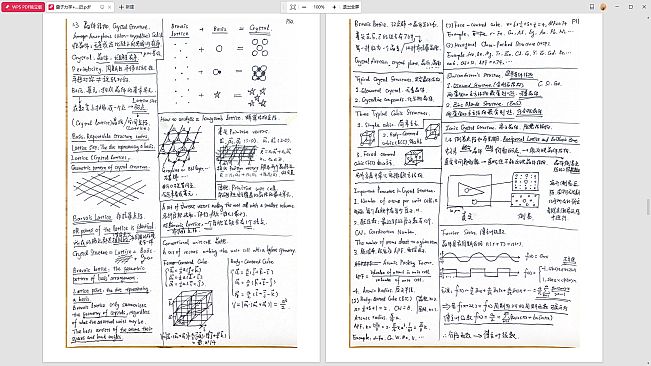Click the 100% zoom level field
The width and height of the screenshot is (651, 366).
click(319, 7)
